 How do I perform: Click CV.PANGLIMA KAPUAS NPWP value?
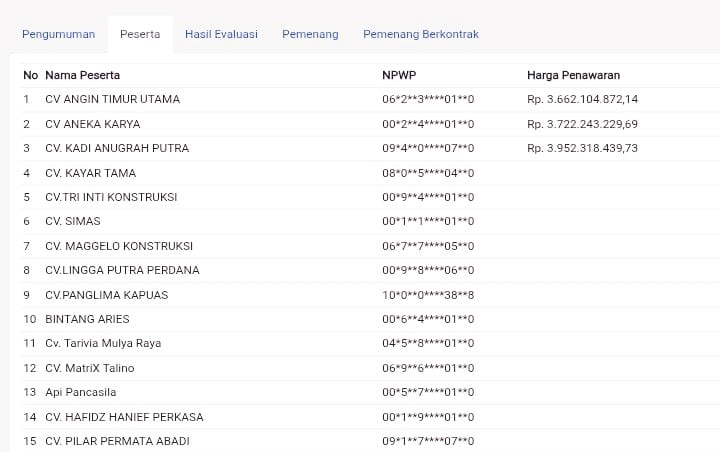pos(428,295)
